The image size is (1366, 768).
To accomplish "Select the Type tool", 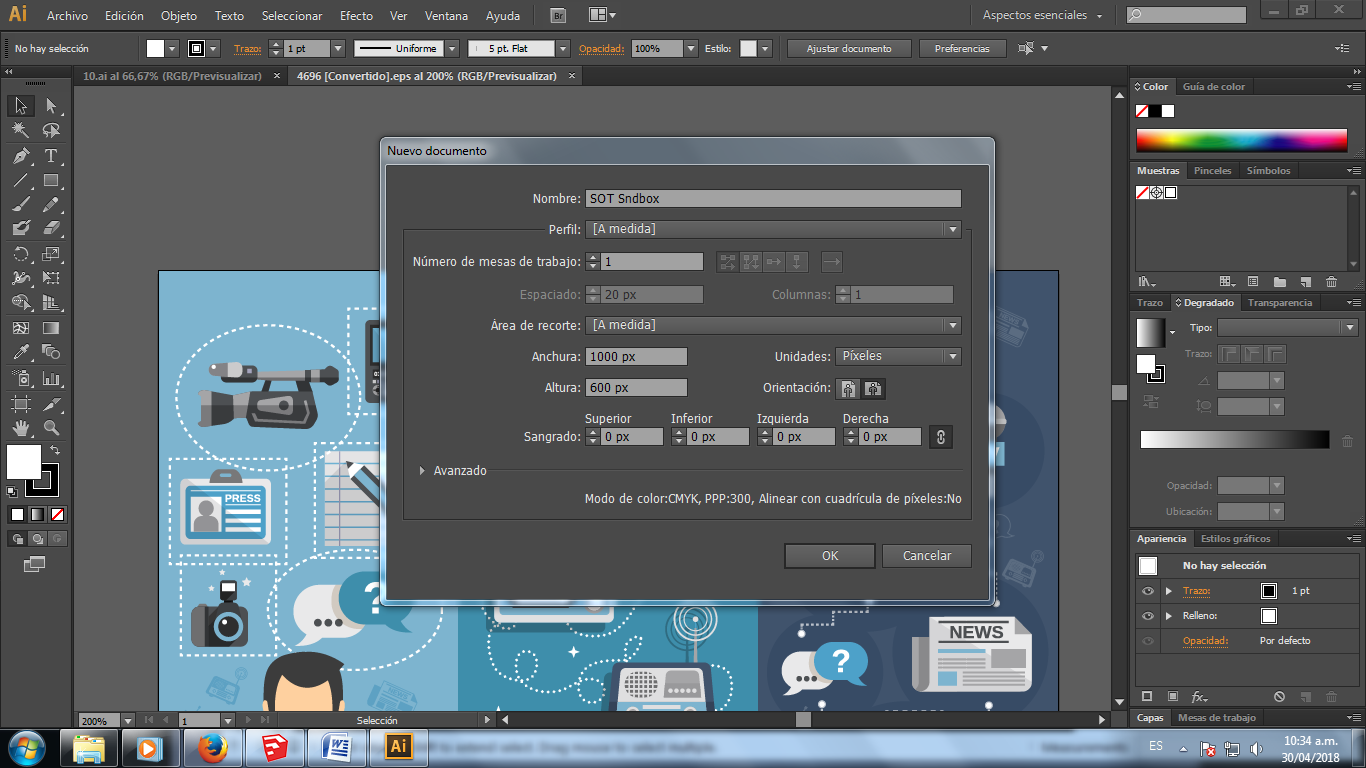I will click(51, 156).
